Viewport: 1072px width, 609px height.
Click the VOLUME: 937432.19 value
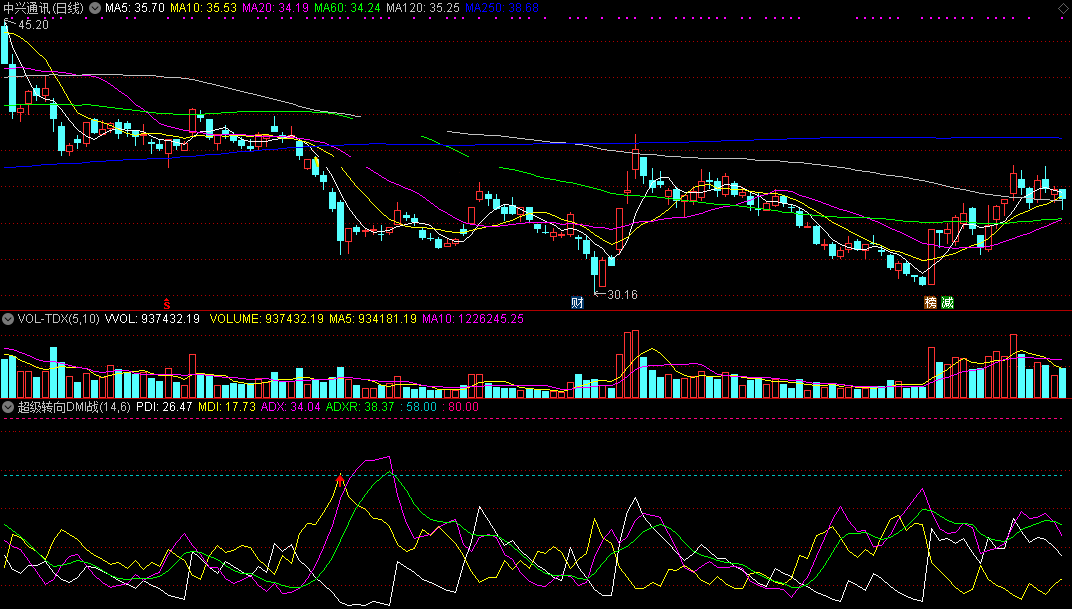pyautogui.click(x=267, y=319)
